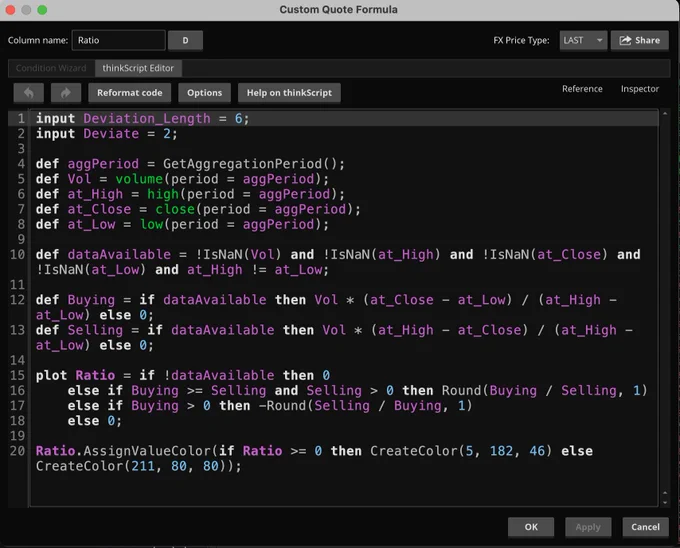
Task: Click line number 1 in gutter
Action: click(21, 118)
